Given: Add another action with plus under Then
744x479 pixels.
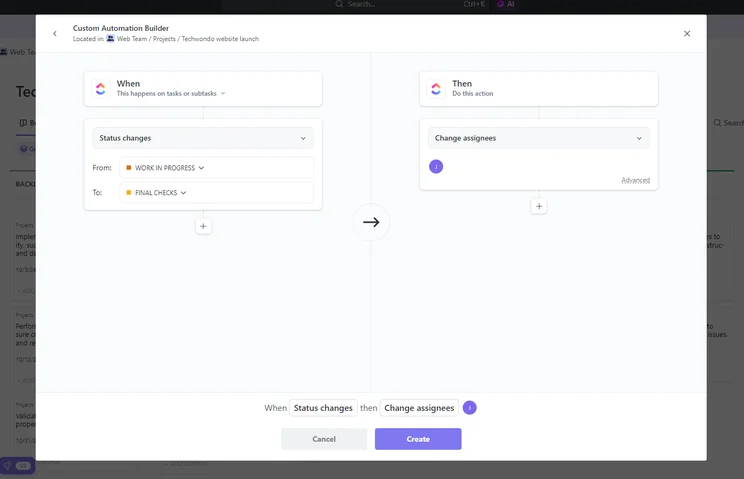Looking at the screenshot, I should click(x=539, y=206).
